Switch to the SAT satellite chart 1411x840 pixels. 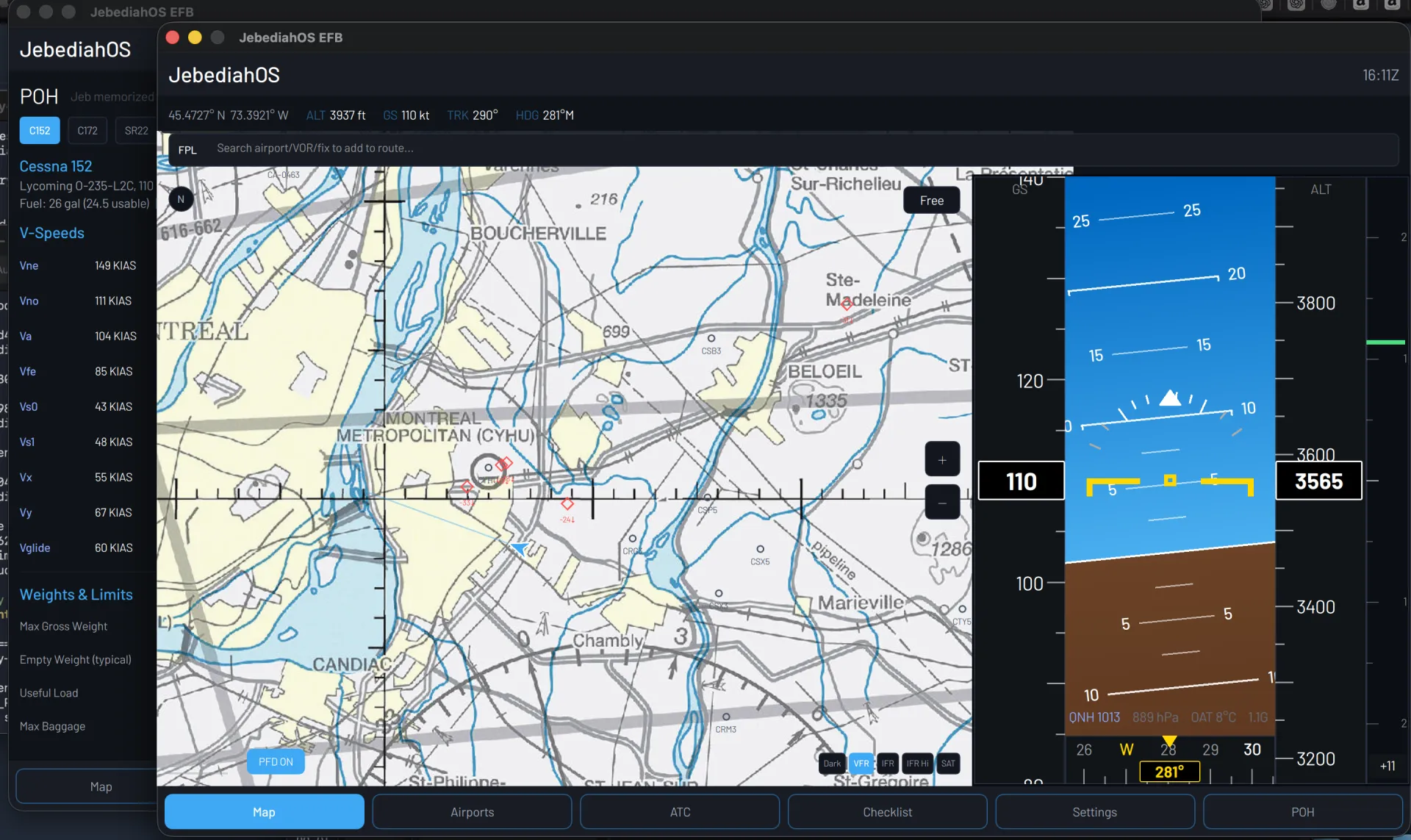coord(949,764)
